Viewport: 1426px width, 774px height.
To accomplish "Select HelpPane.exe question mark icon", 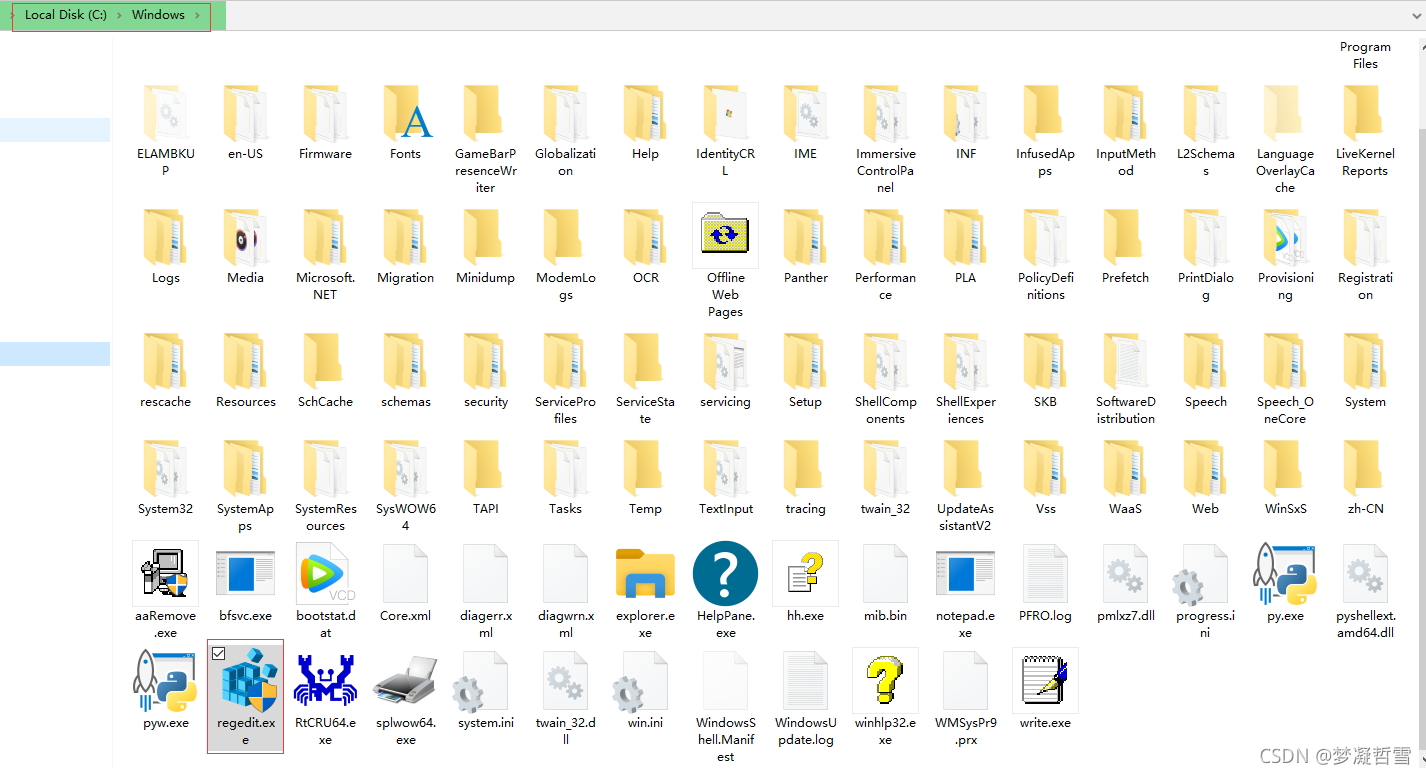I will point(725,574).
